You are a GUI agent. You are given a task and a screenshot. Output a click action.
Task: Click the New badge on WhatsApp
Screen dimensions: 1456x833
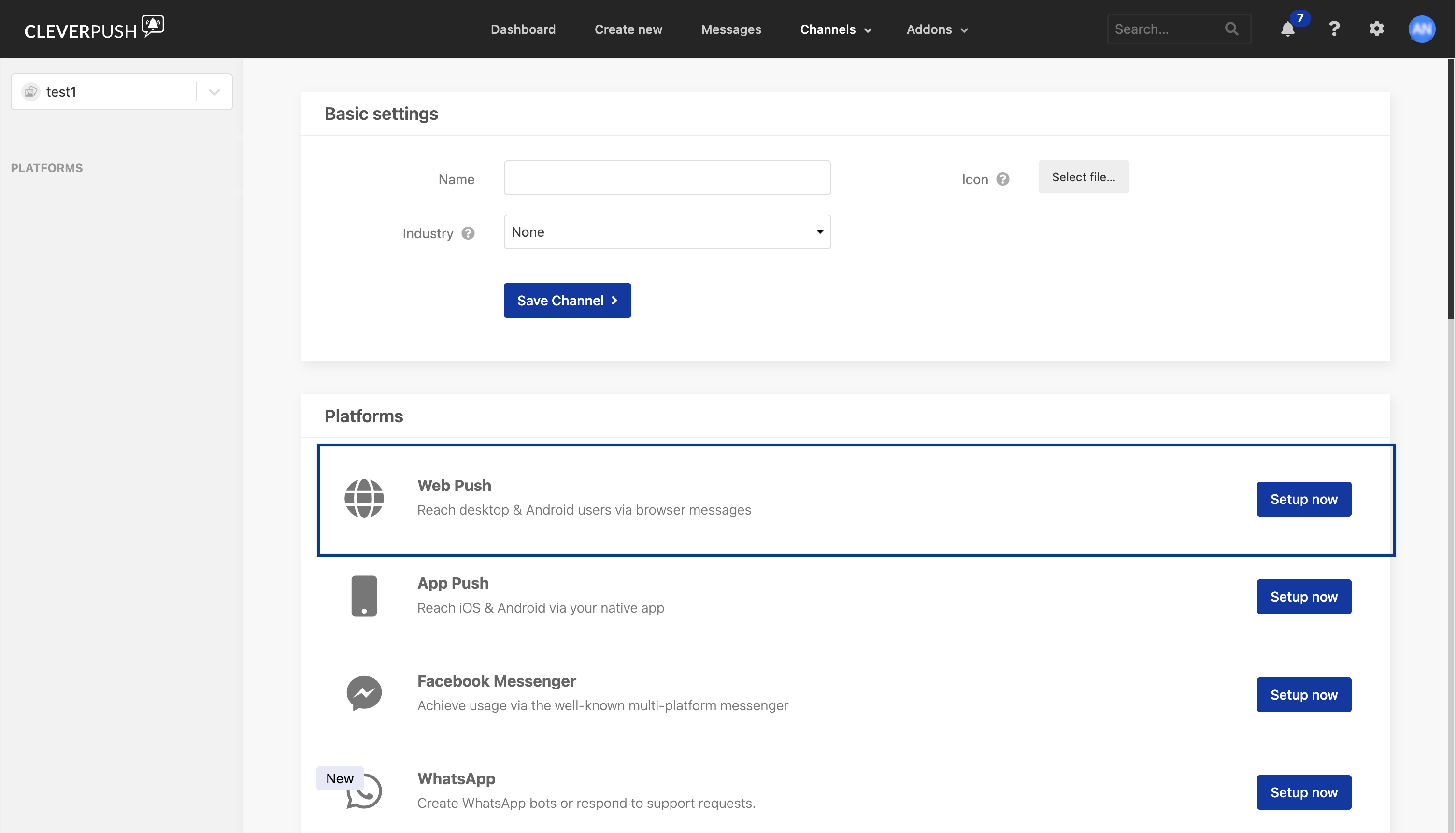340,778
